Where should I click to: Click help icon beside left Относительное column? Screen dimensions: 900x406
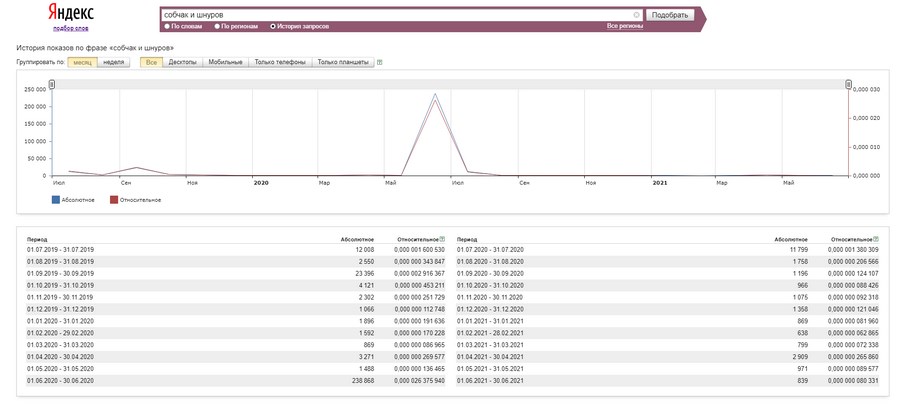[x=443, y=239]
